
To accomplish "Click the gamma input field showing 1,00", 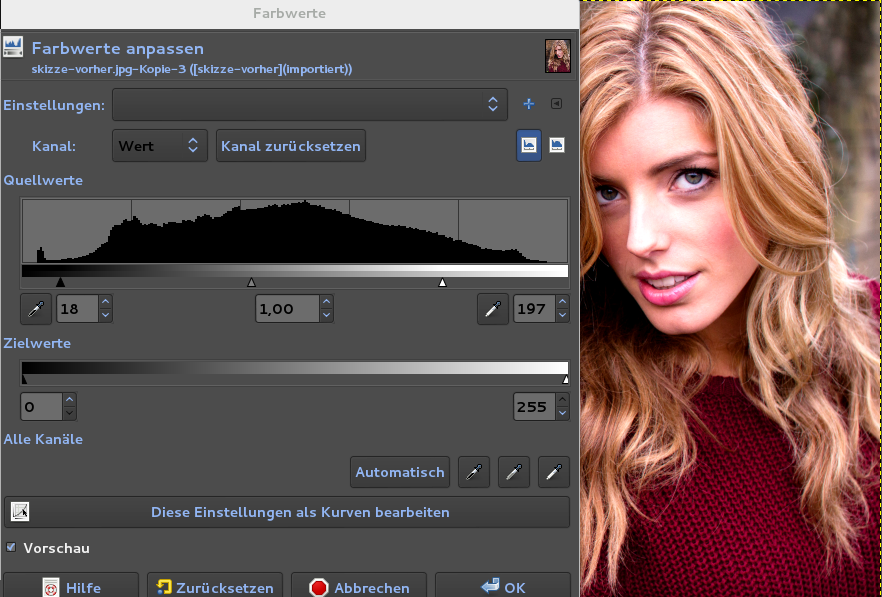I will point(288,309).
